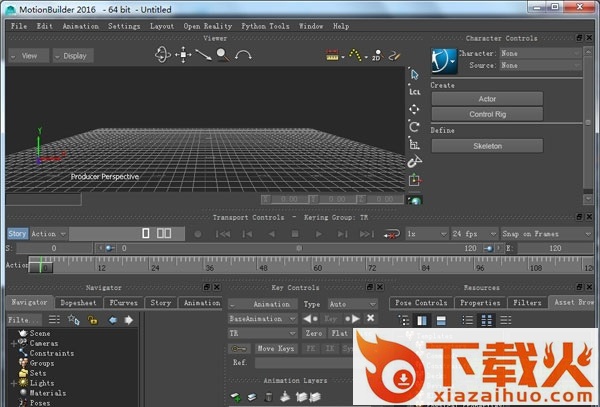Select the Pan (travelling) camera tool

coord(183,55)
